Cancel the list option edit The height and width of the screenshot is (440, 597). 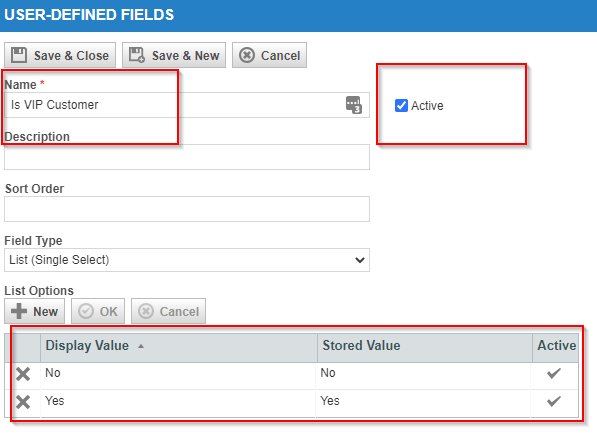[x=169, y=311]
